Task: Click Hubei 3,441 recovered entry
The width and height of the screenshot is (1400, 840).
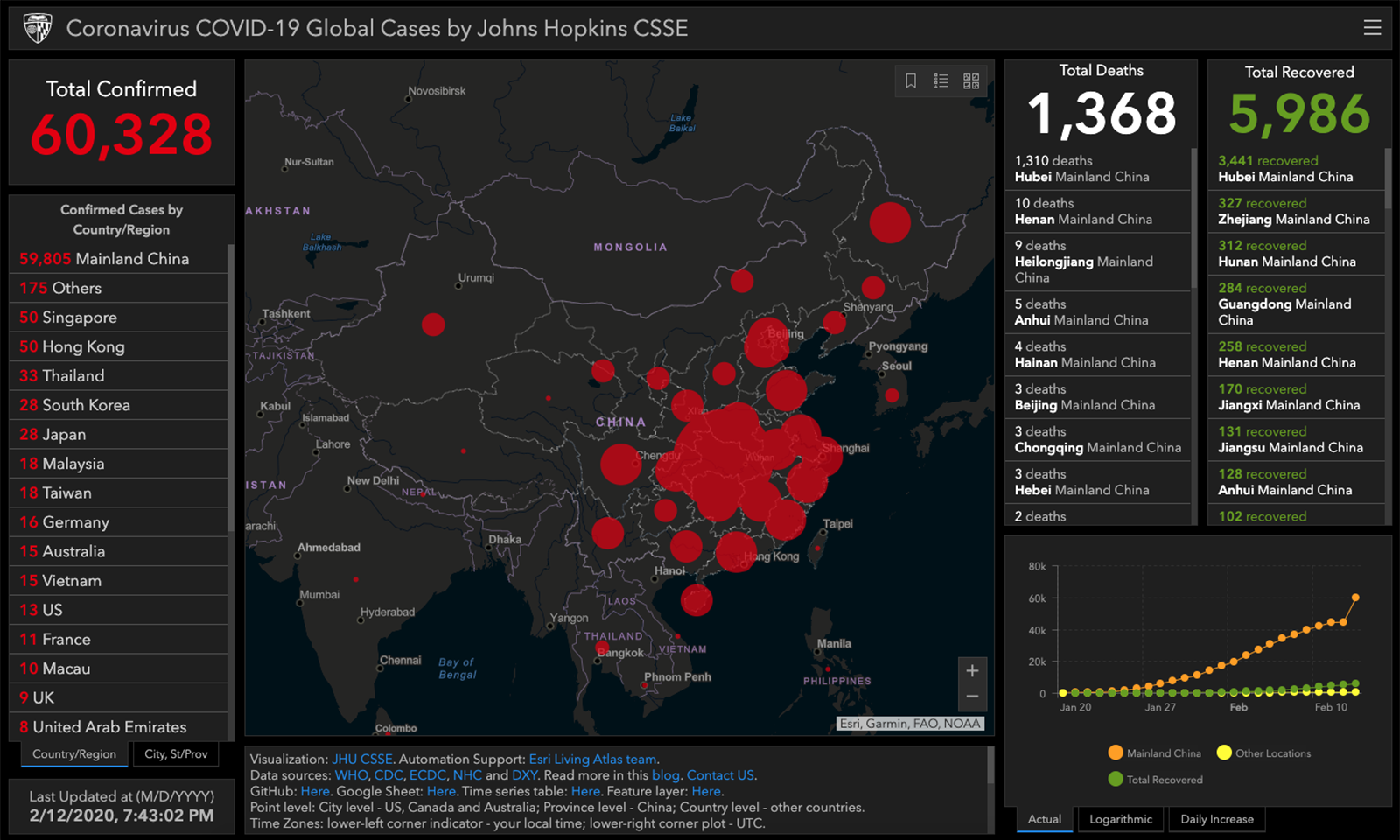Action: 1297,169
